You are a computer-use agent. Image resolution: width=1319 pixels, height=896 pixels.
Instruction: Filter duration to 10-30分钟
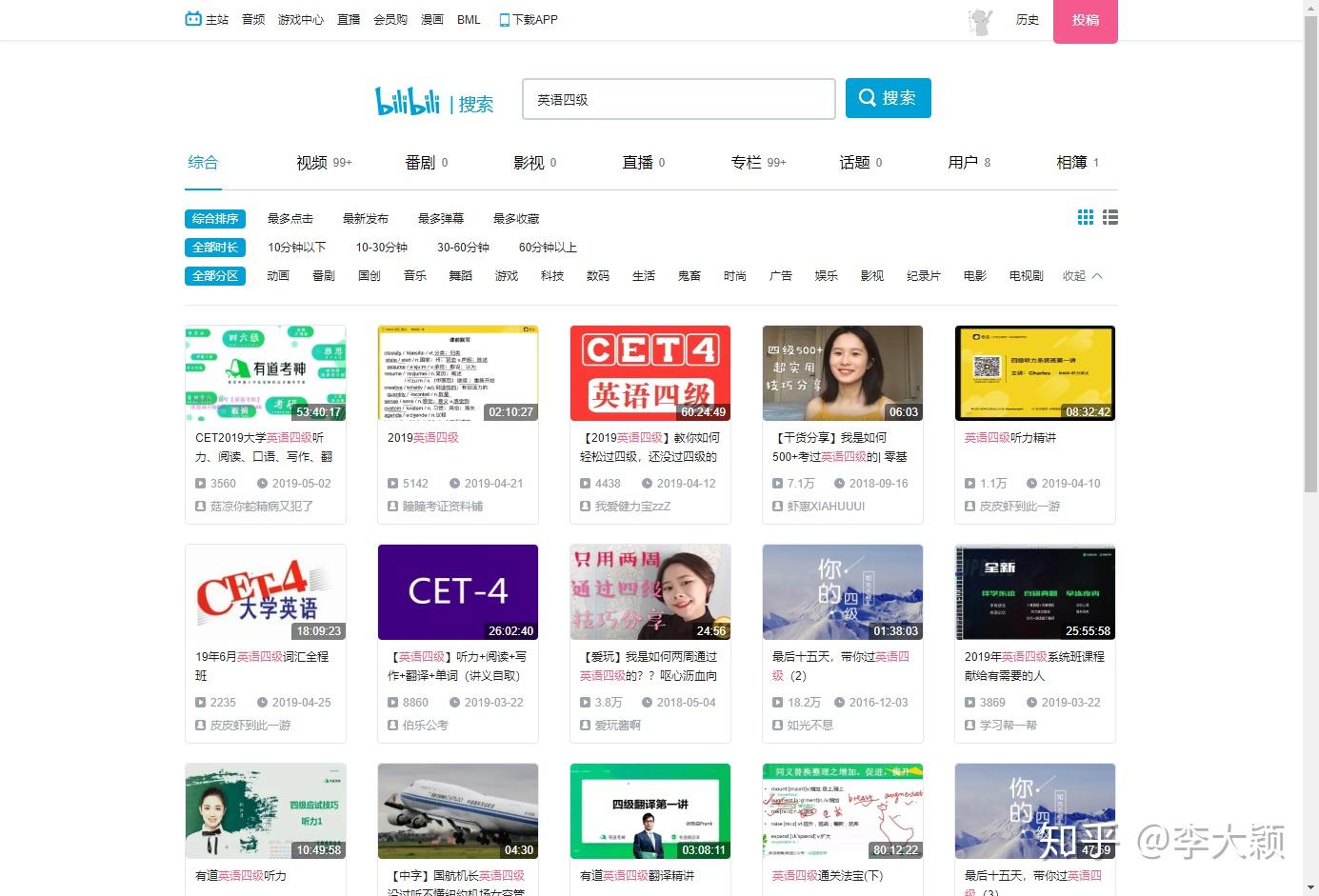coord(382,248)
